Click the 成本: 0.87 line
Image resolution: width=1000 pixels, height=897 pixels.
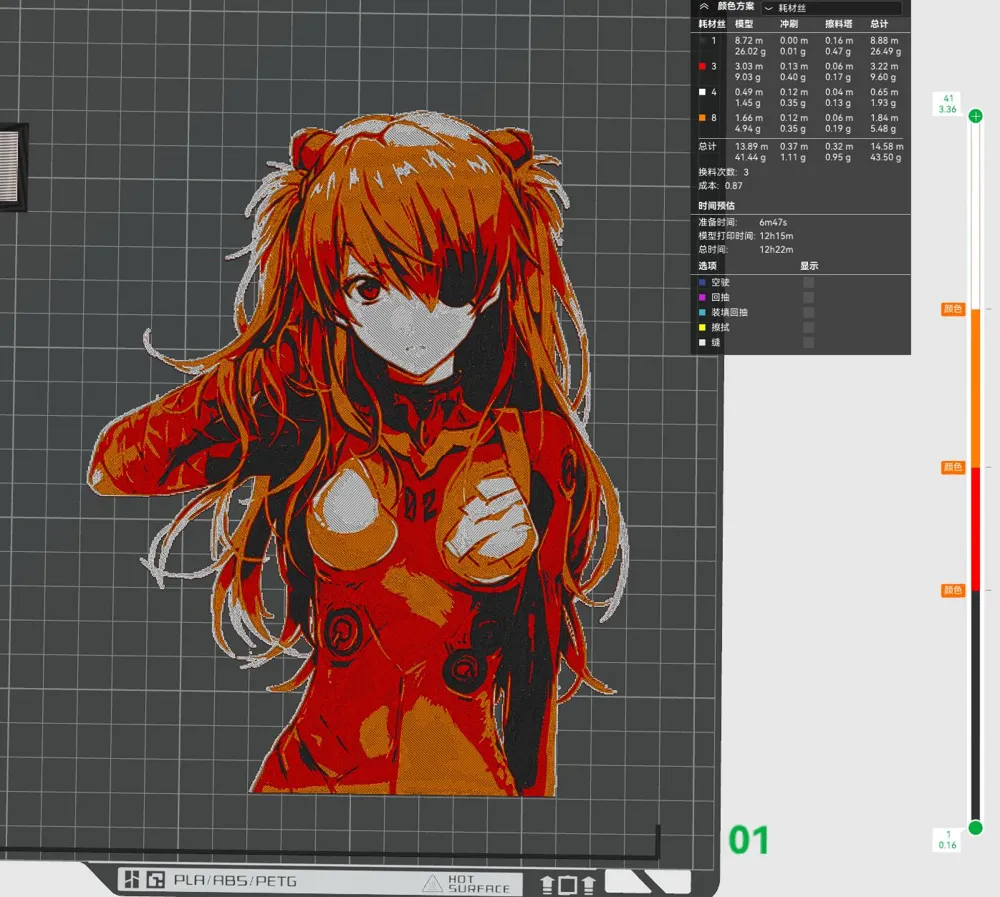(720, 186)
